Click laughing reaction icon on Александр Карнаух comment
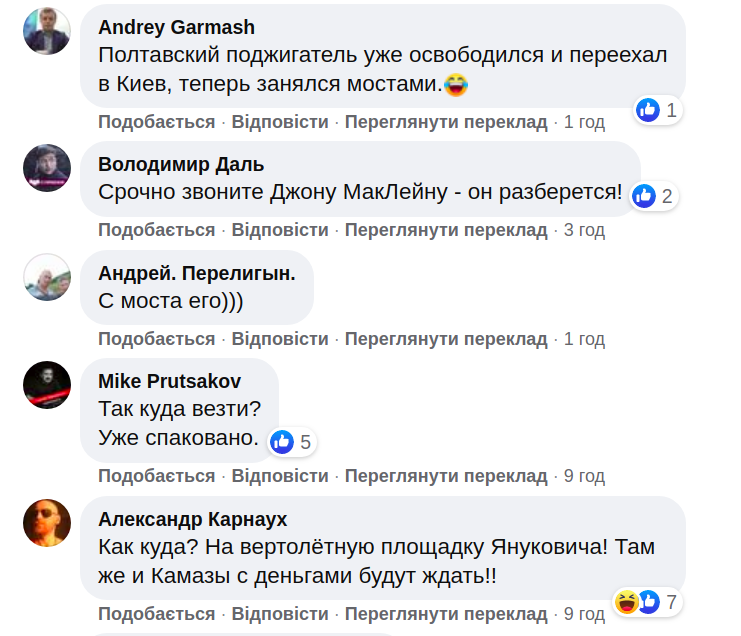Screen dimensions: 741x636 pyautogui.click(x=628, y=602)
